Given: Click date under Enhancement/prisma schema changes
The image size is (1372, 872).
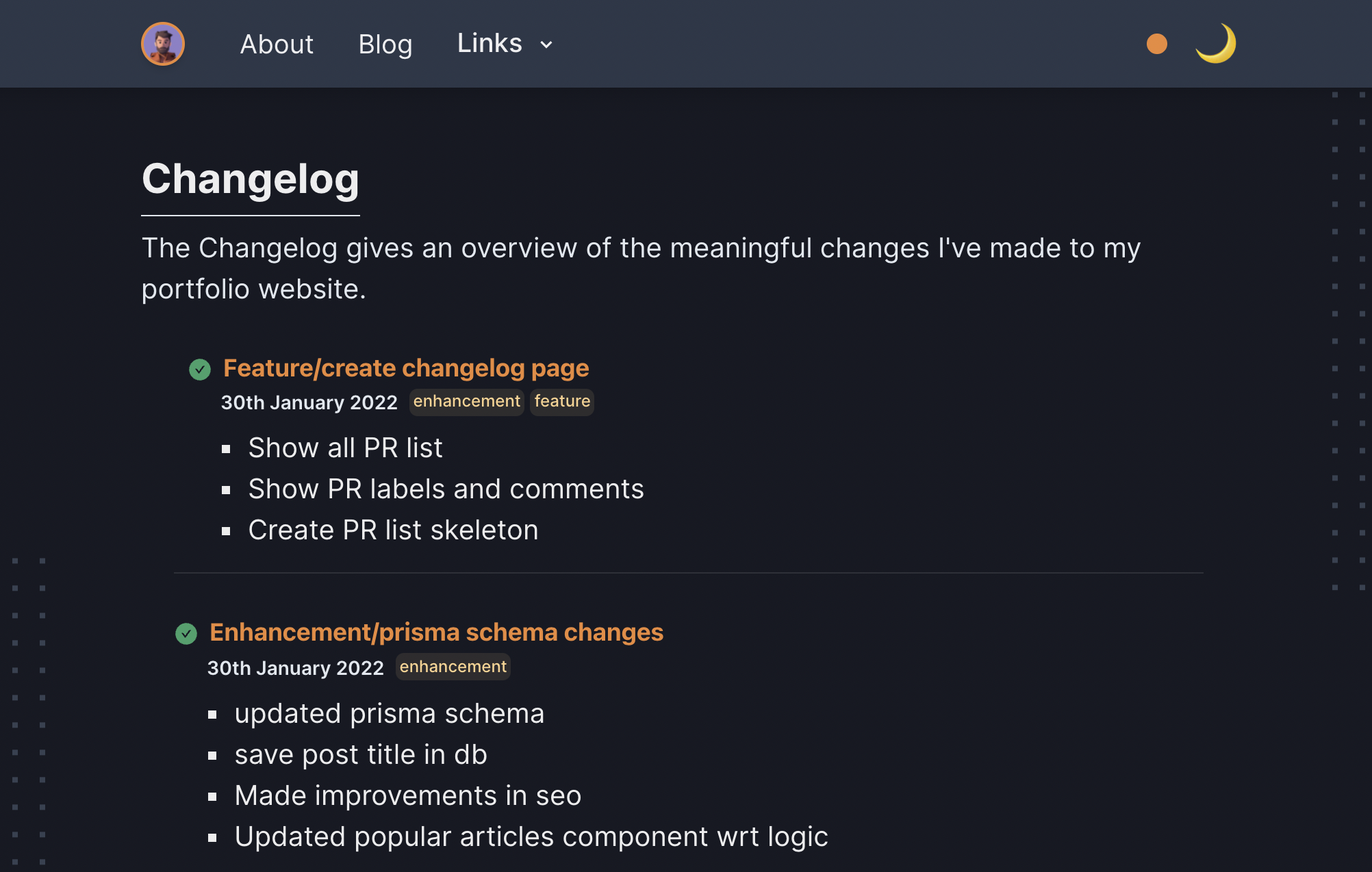Looking at the screenshot, I should point(296,668).
